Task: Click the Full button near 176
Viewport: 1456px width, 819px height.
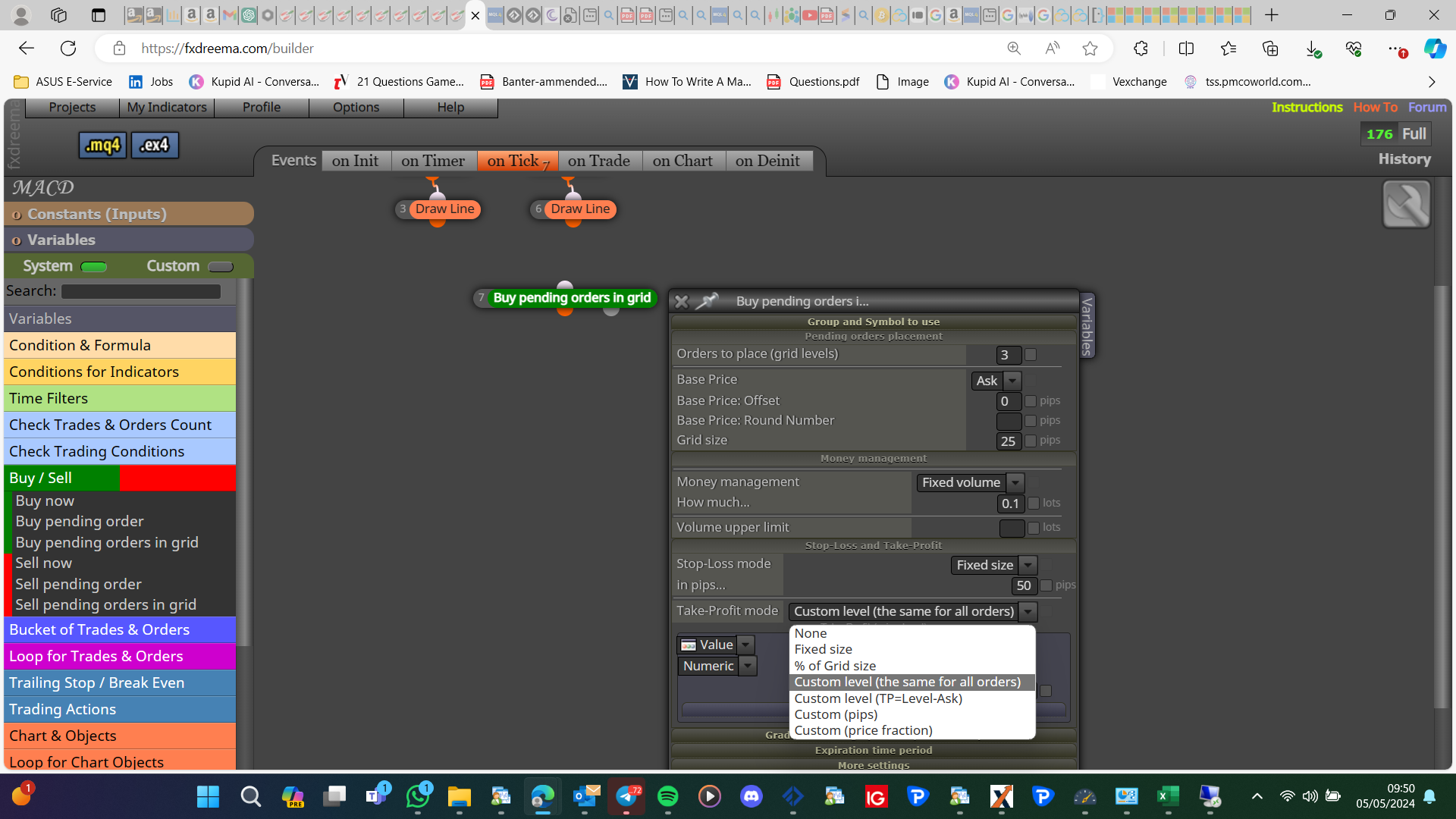Action: pos(1414,134)
